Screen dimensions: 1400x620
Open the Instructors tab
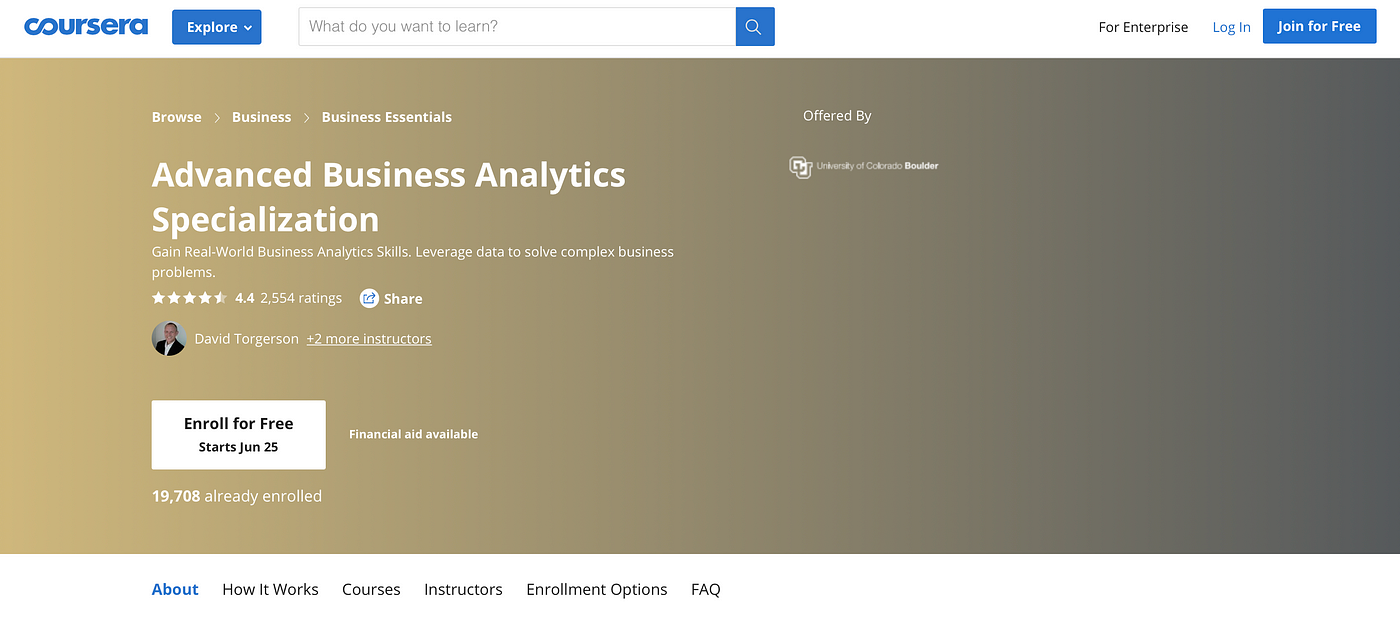point(463,590)
